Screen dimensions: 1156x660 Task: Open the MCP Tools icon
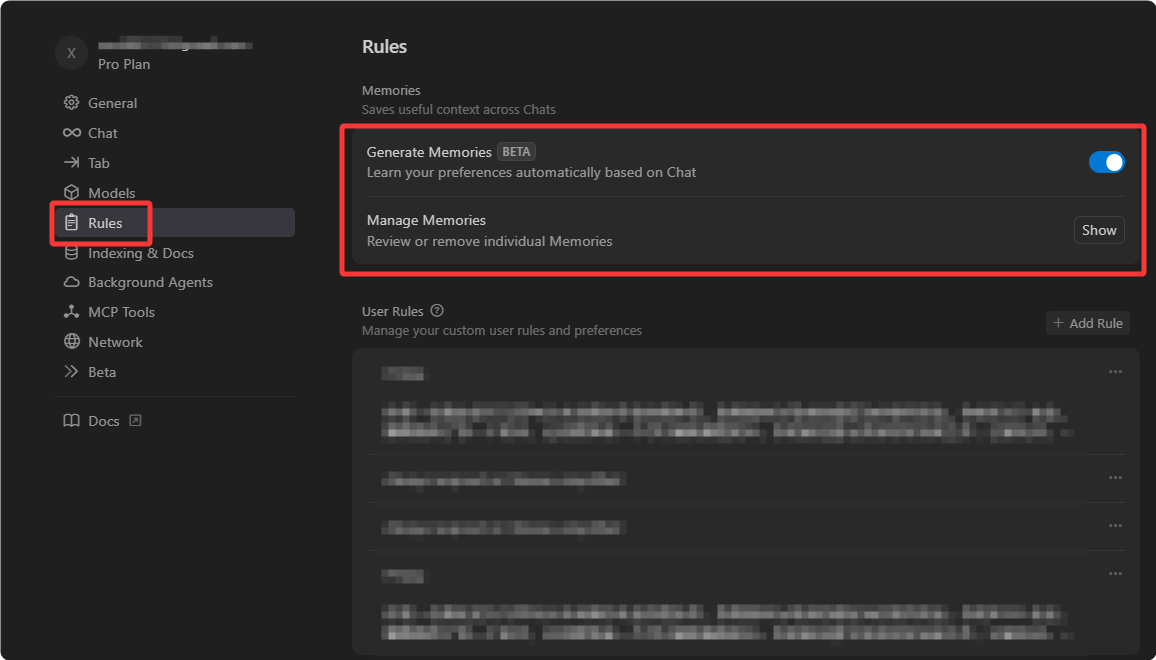click(72, 312)
